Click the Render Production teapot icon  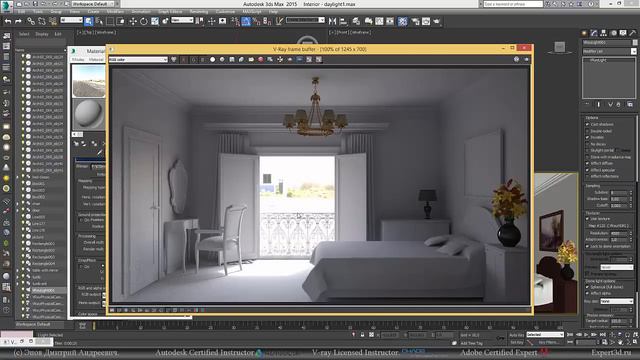tap(437, 21)
